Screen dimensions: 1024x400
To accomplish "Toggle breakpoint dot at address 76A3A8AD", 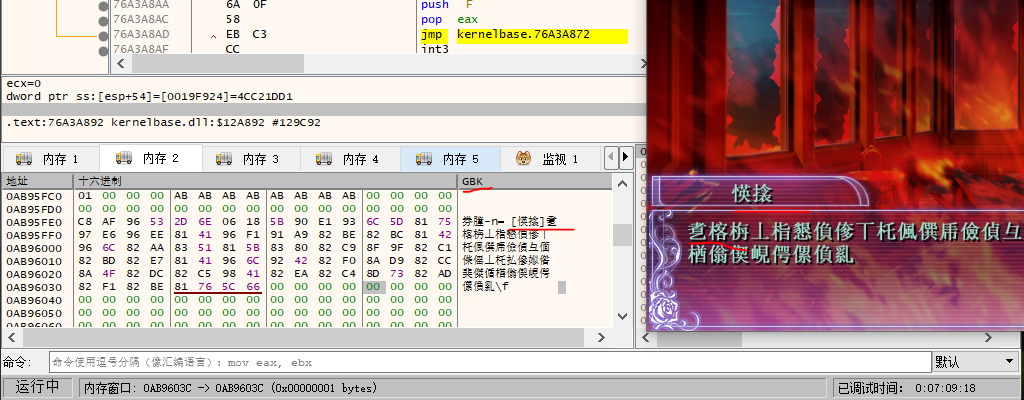I will [x=104, y=34].
